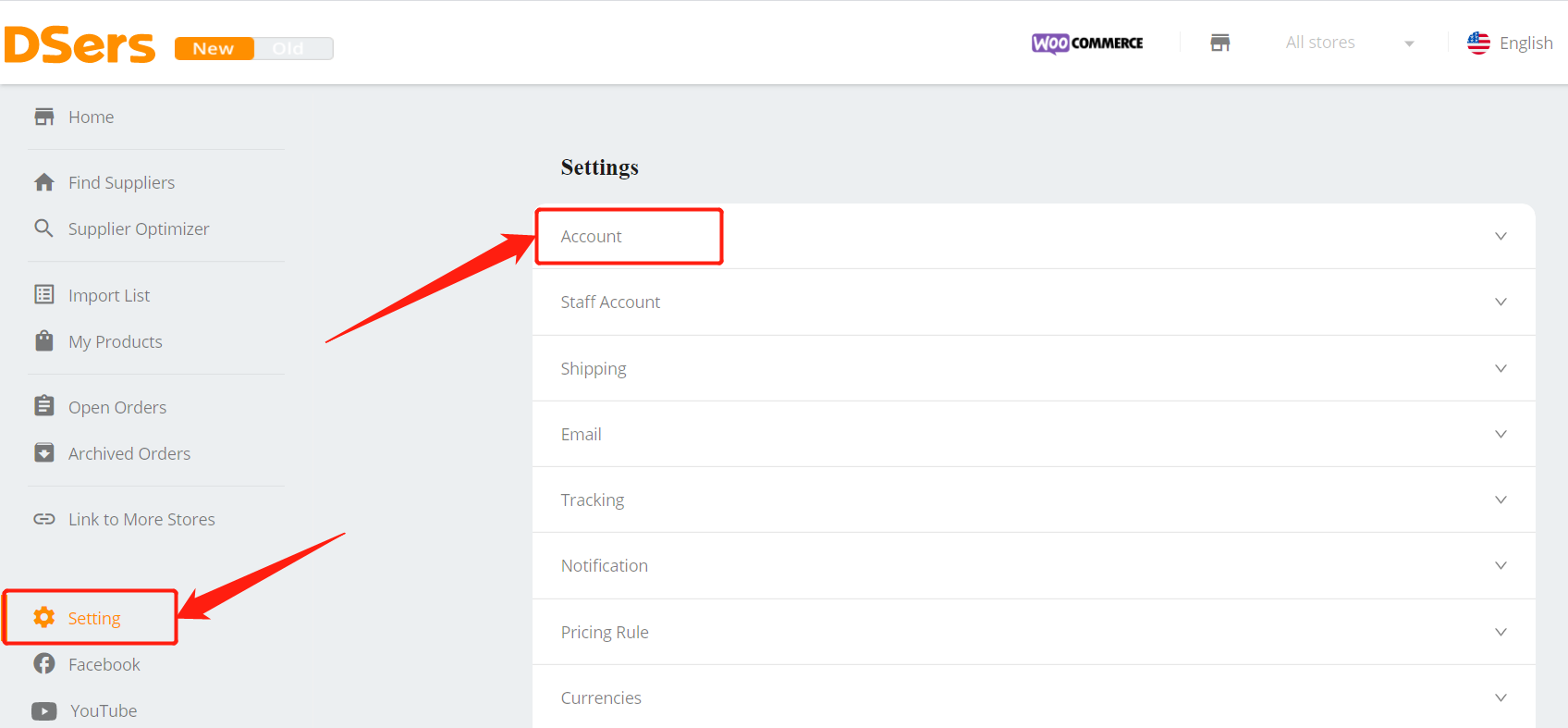Click the Open Orders clipboard icon
The width and height of the screenshot is (1568, 728).
pyautogui.click(x=44, y=406)
